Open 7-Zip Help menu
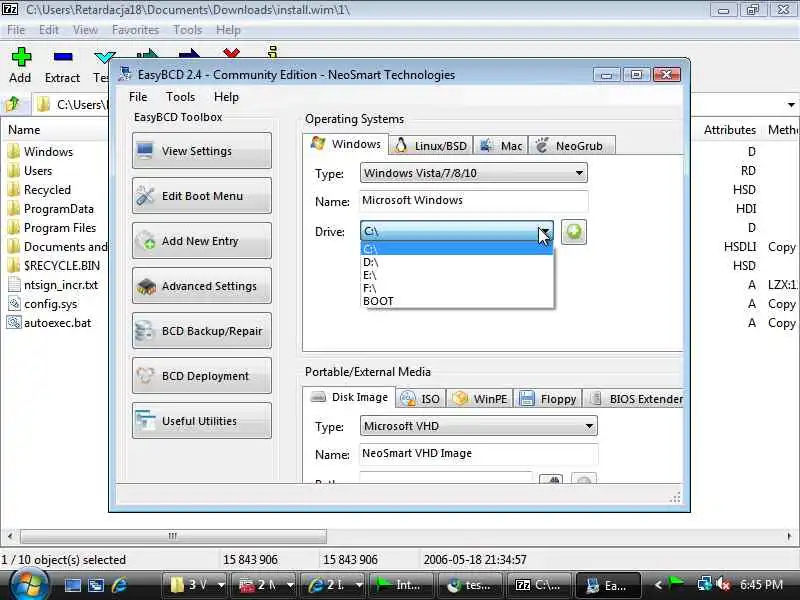800x600 pixels. click(228, 30)
